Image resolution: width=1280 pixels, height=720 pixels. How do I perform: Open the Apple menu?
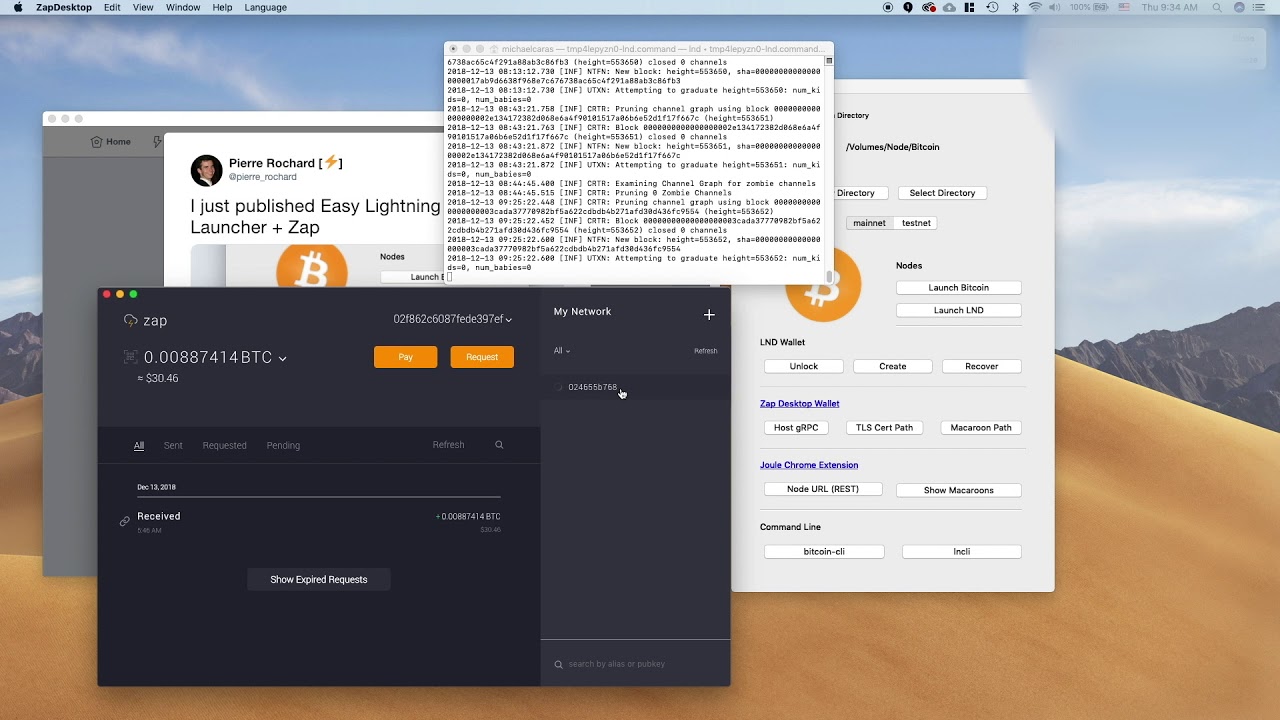click(18, 7)
